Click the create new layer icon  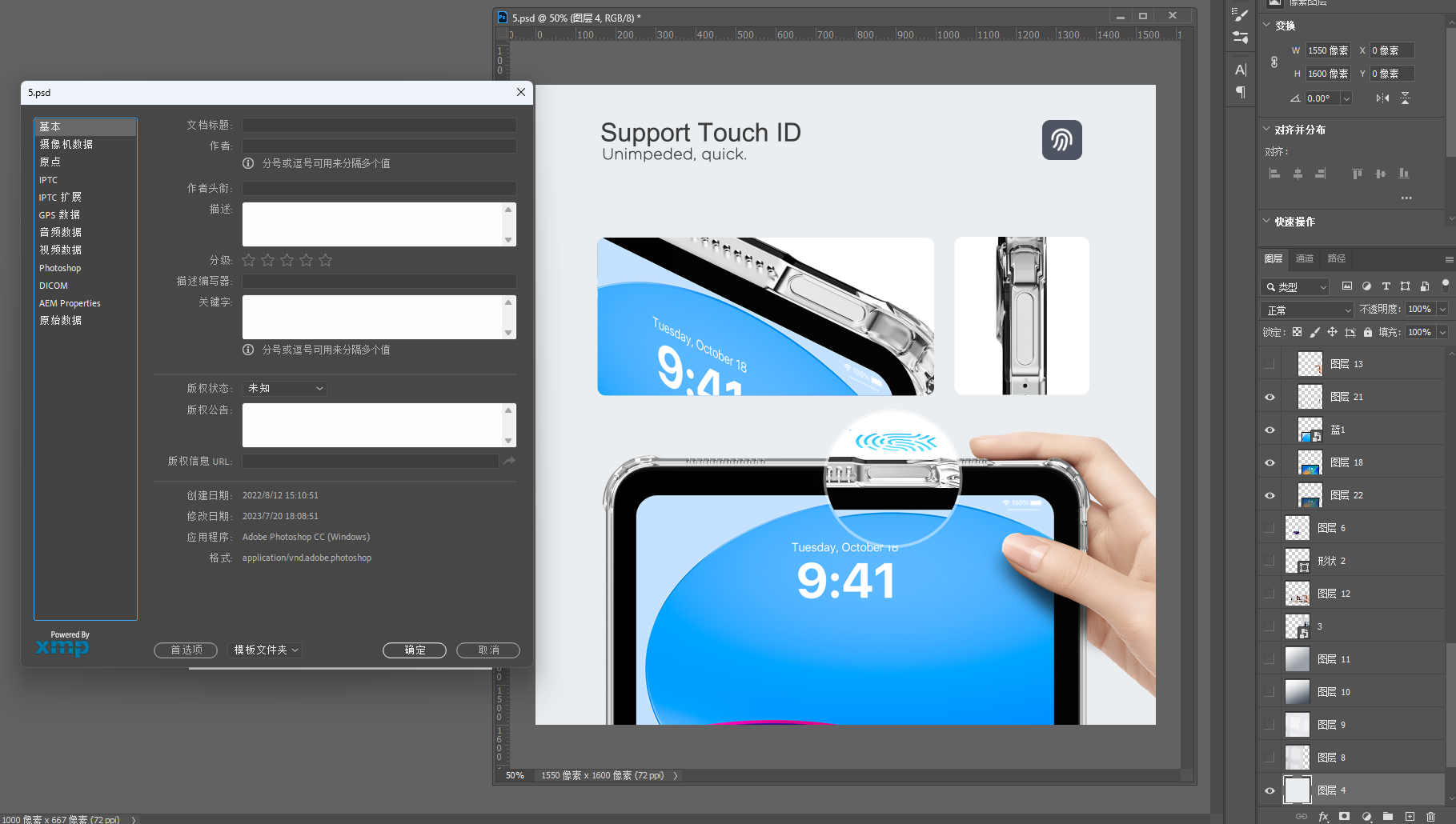coord(1410,817)
